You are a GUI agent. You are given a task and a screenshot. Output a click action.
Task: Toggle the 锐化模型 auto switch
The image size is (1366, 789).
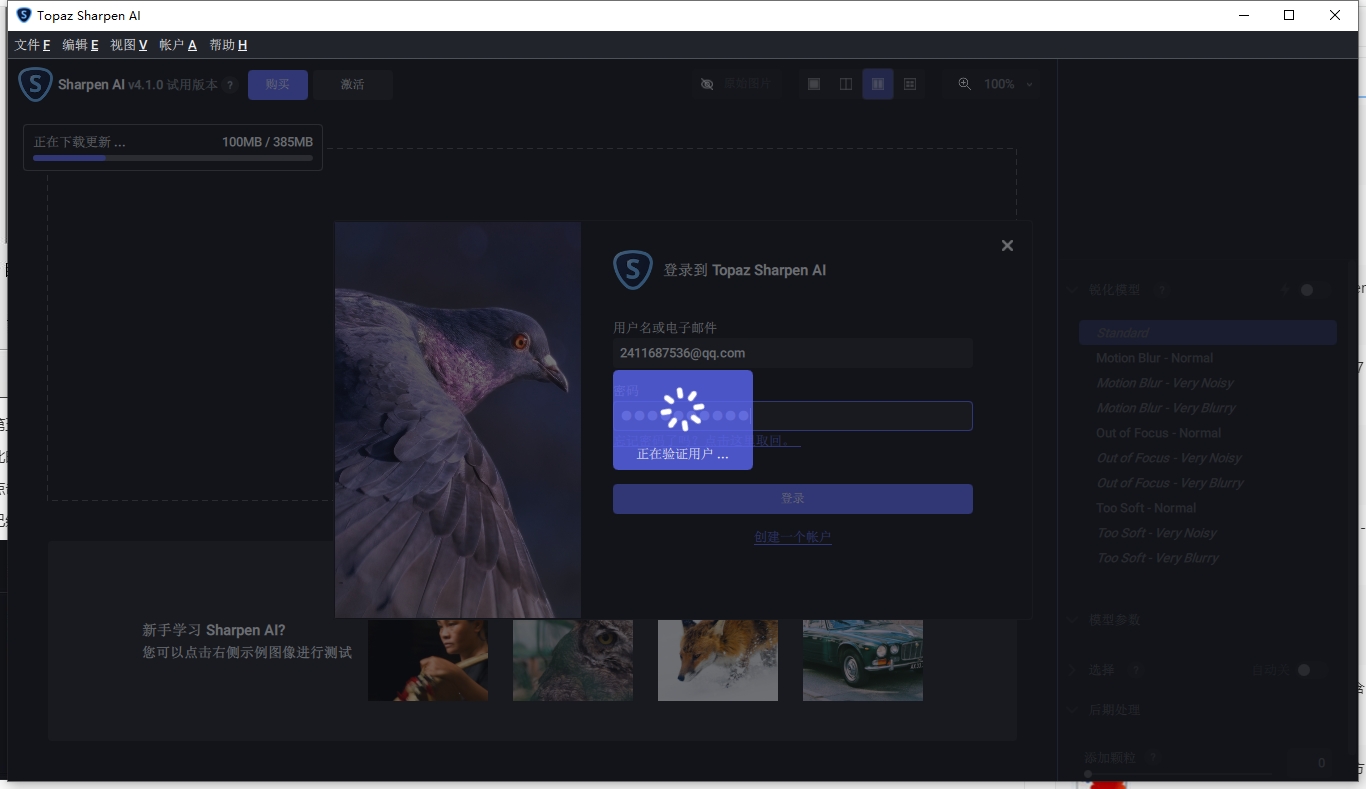point(1314,290)
